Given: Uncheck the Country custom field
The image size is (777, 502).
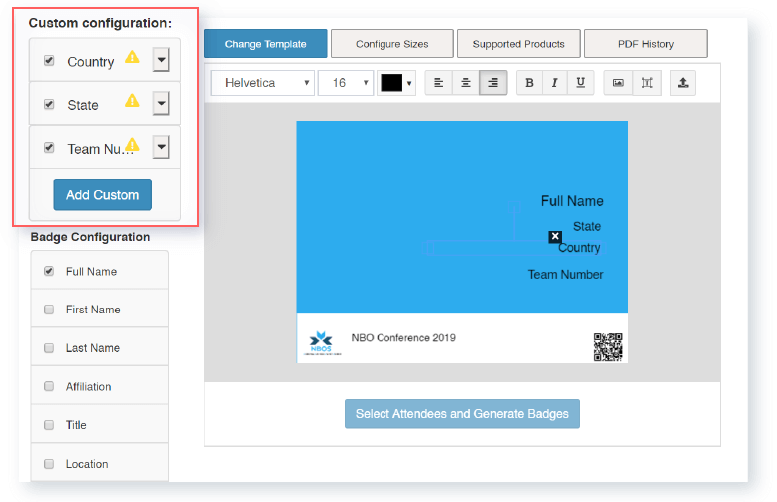Looking at the screenshot, I should point(49,60).
